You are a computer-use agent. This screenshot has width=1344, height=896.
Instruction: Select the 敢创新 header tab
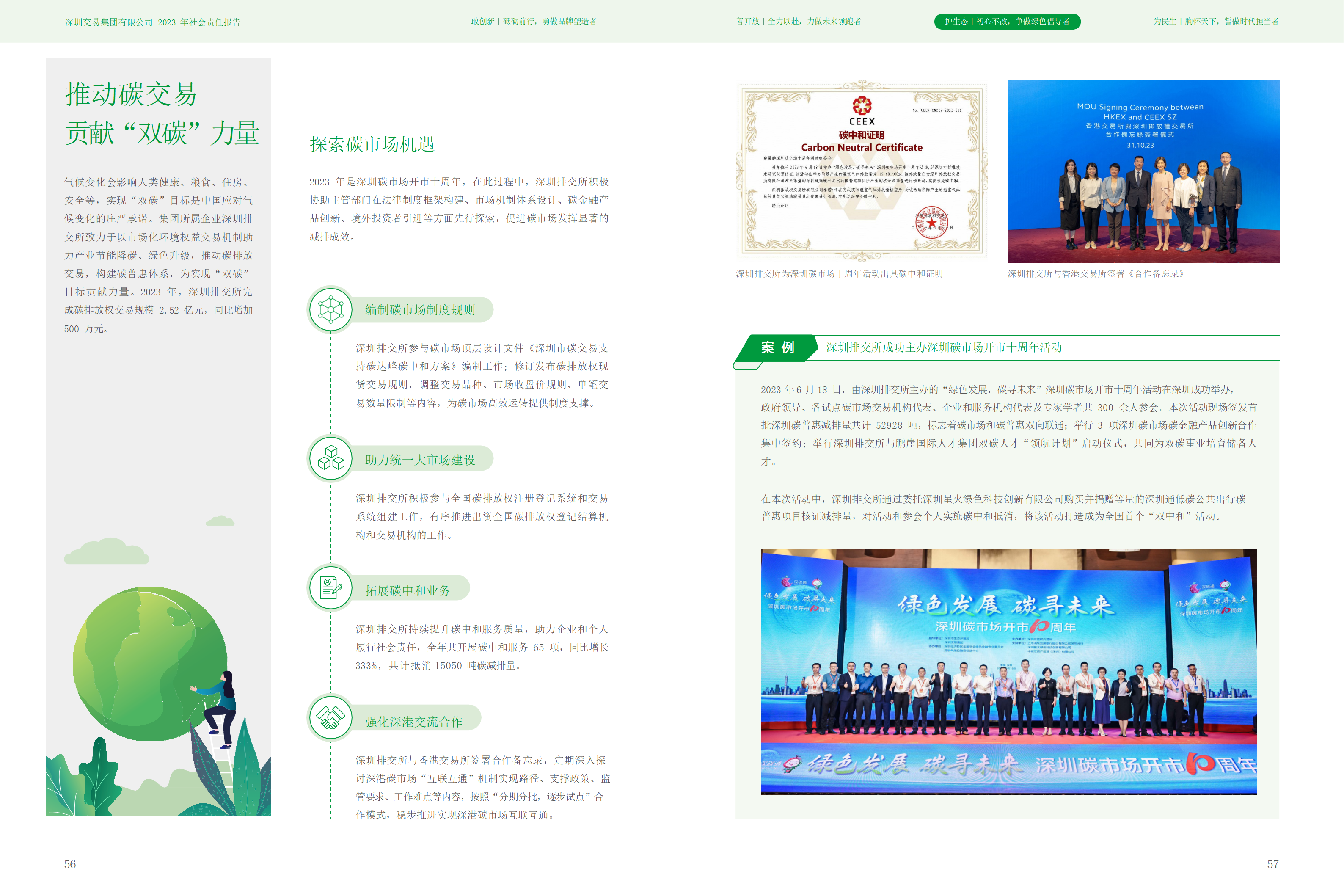point(534,22)
